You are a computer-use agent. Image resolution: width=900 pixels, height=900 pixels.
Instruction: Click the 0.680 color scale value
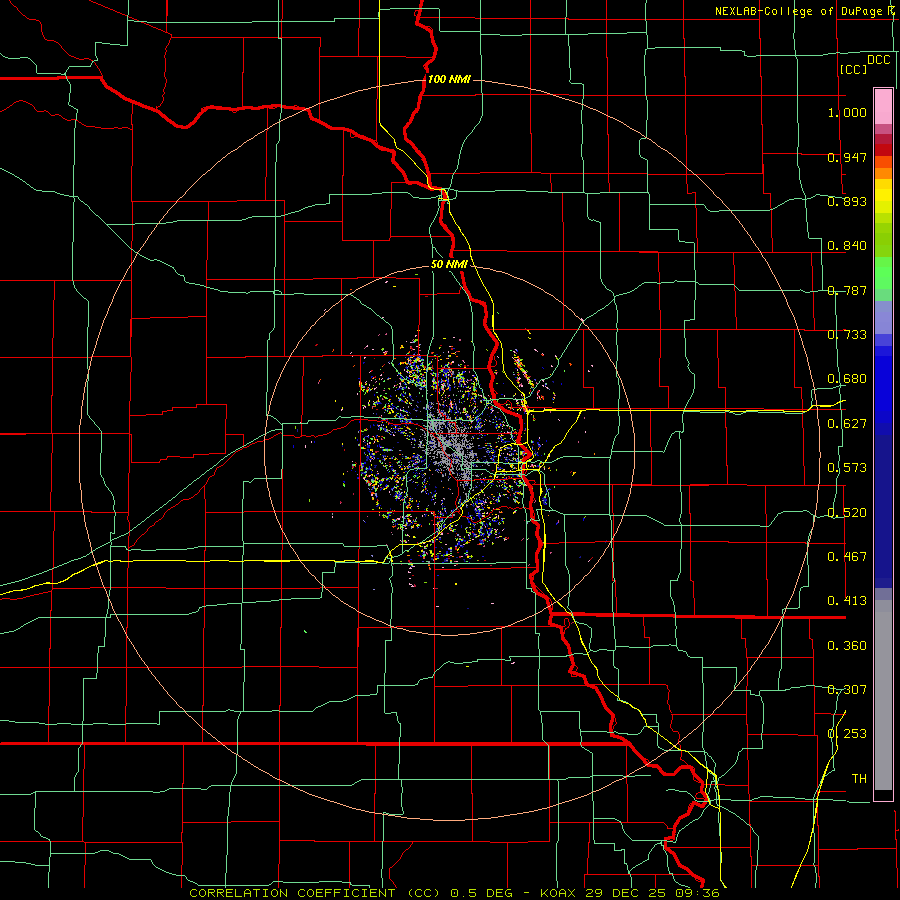click(x=847, y=379)
